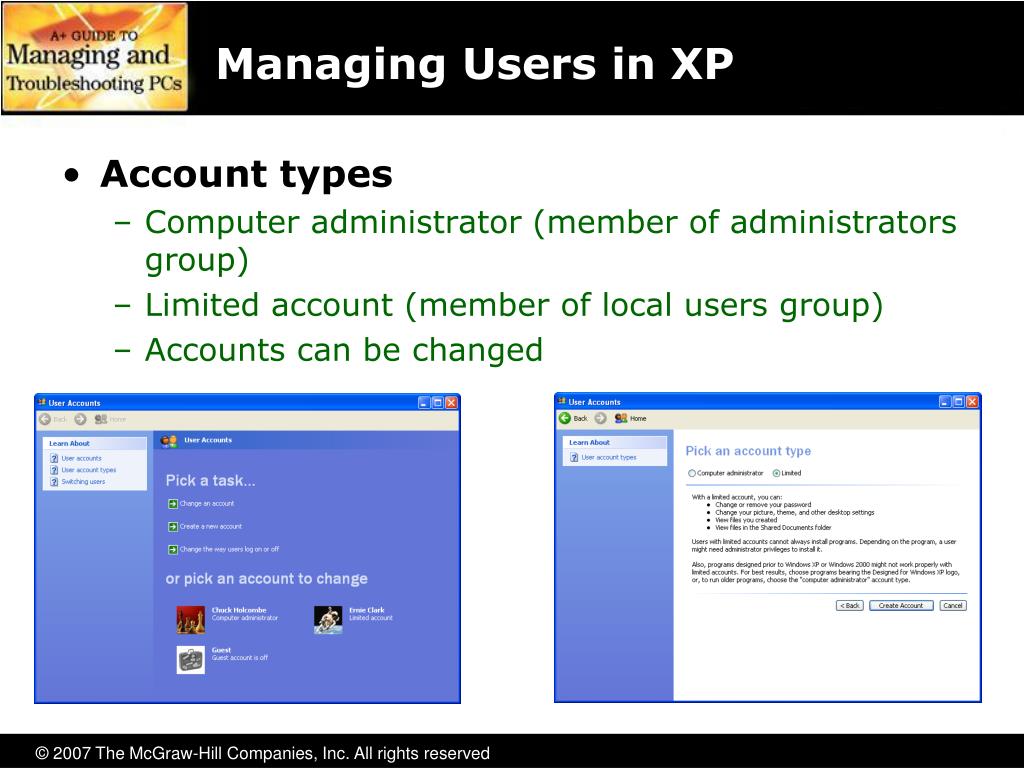Maximize the left User Accounts window
The image size is (1024, 768).
(438, 403)
